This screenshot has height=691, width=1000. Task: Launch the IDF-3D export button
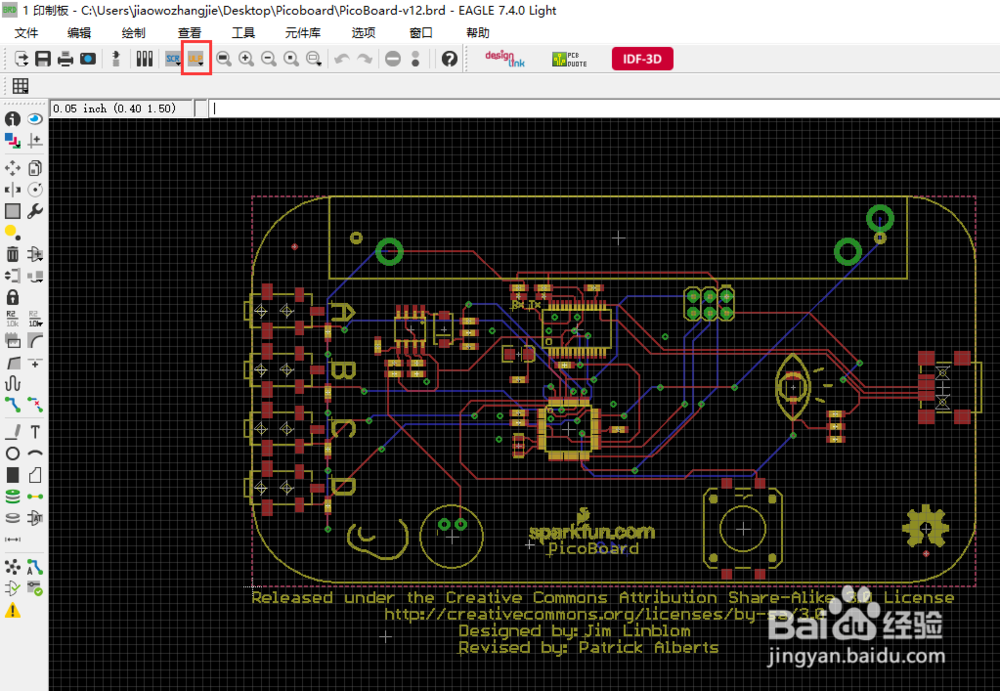[x=642, y=58]
